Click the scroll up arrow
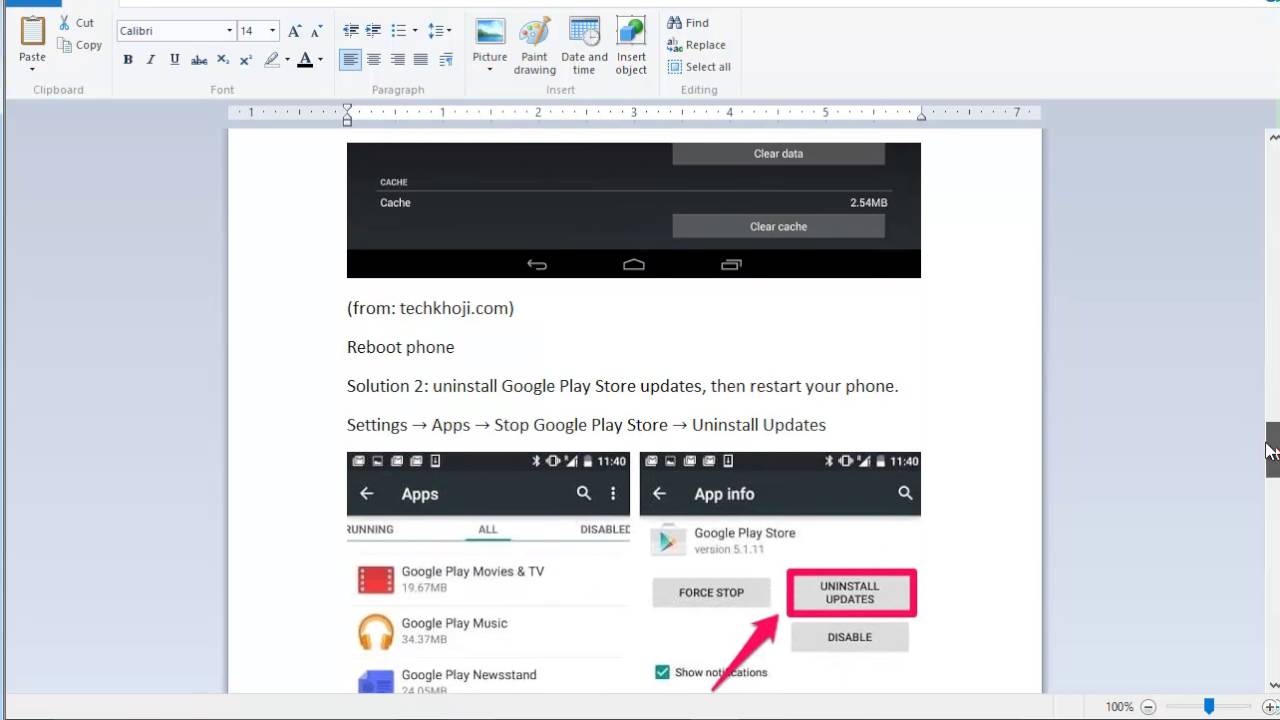 click(1273, 137)
